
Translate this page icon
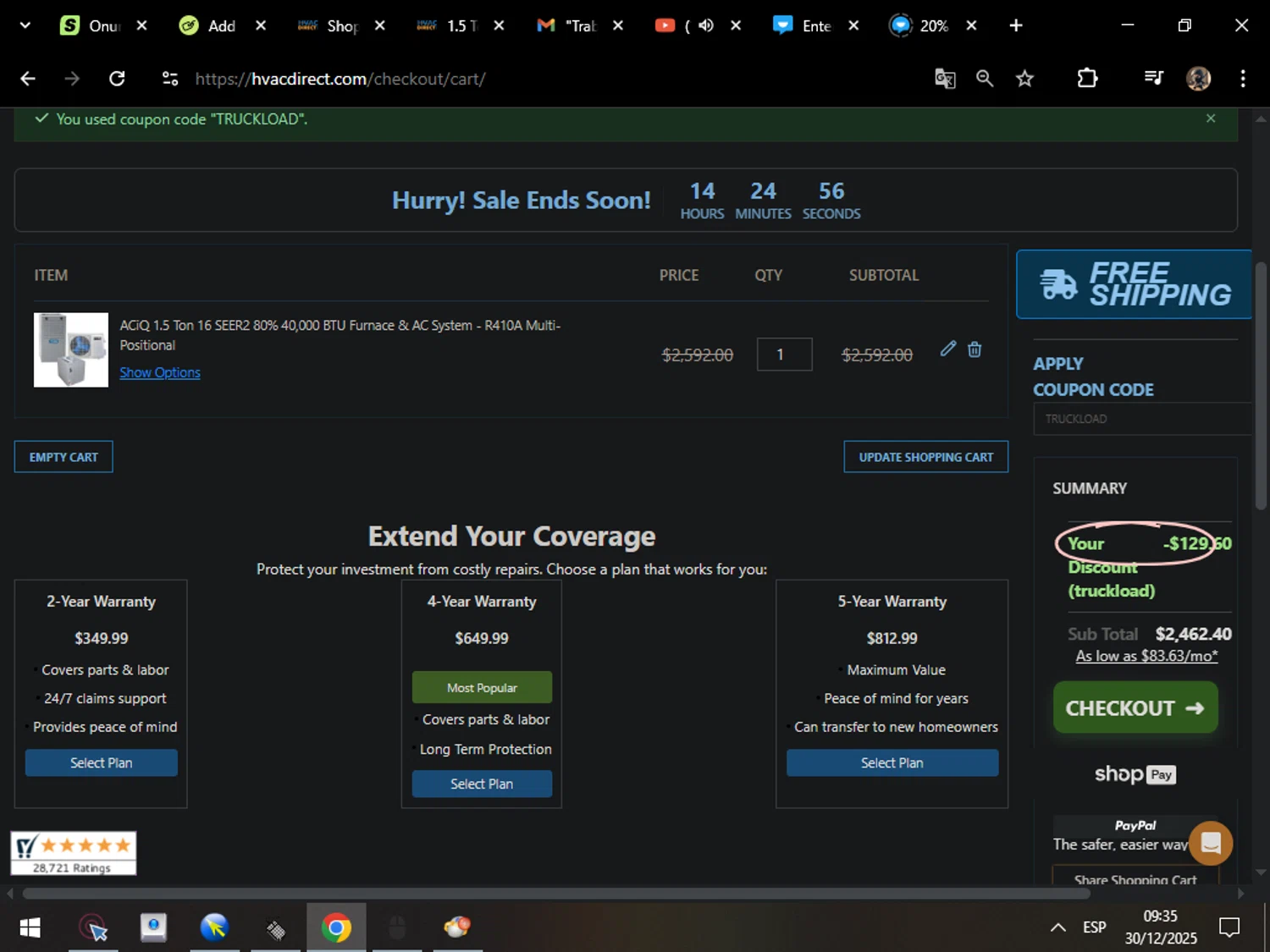coord(945,79)
